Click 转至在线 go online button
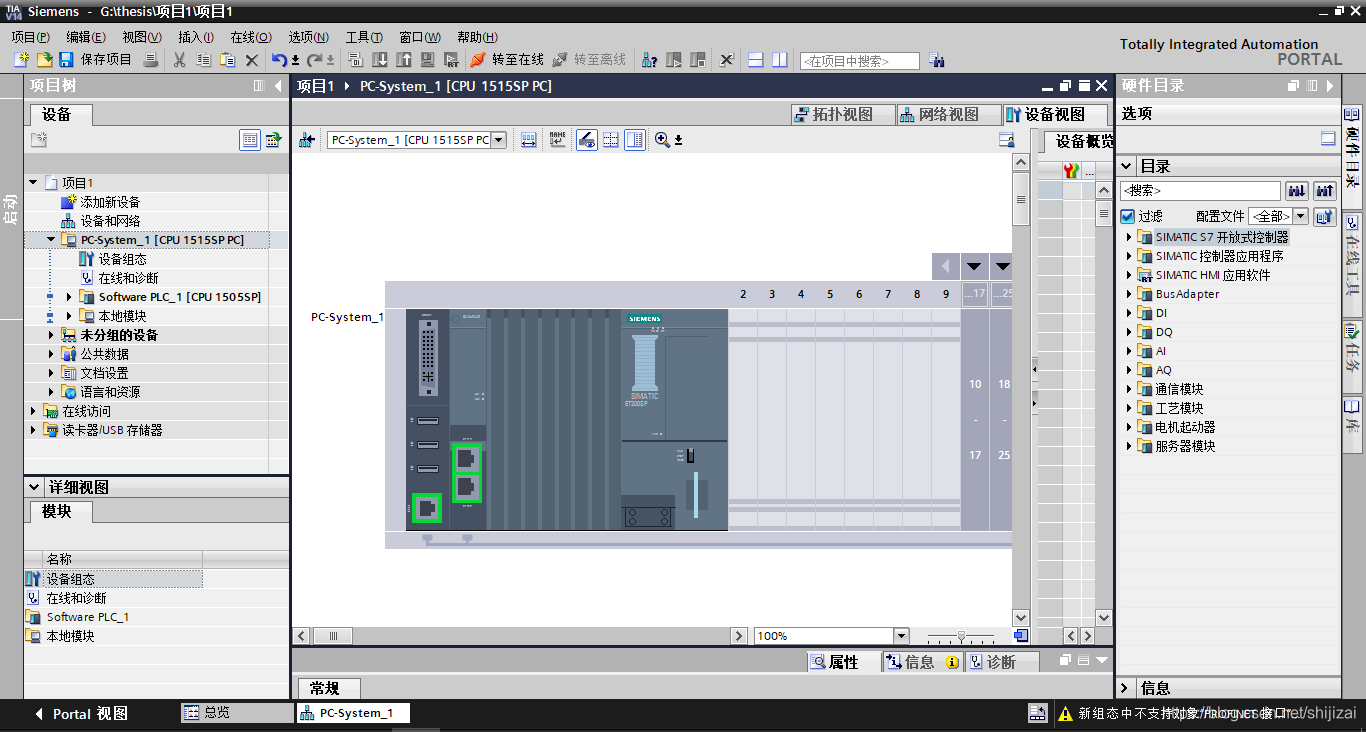Image resolution: width=1366 pixels, height=732 pixels. (507, 60)
